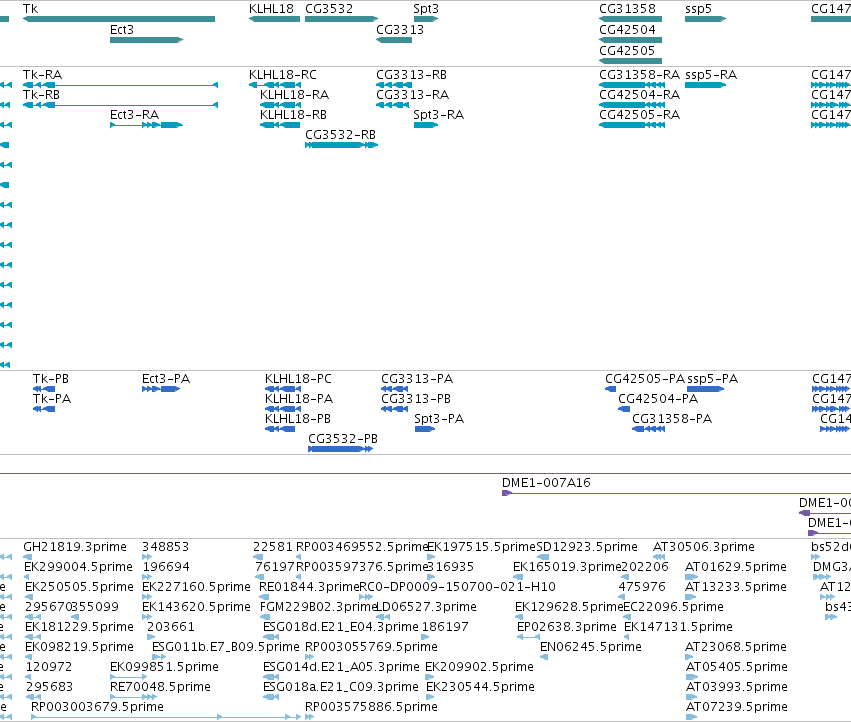Select the CG42505-PA protein feature

point(610,389)
